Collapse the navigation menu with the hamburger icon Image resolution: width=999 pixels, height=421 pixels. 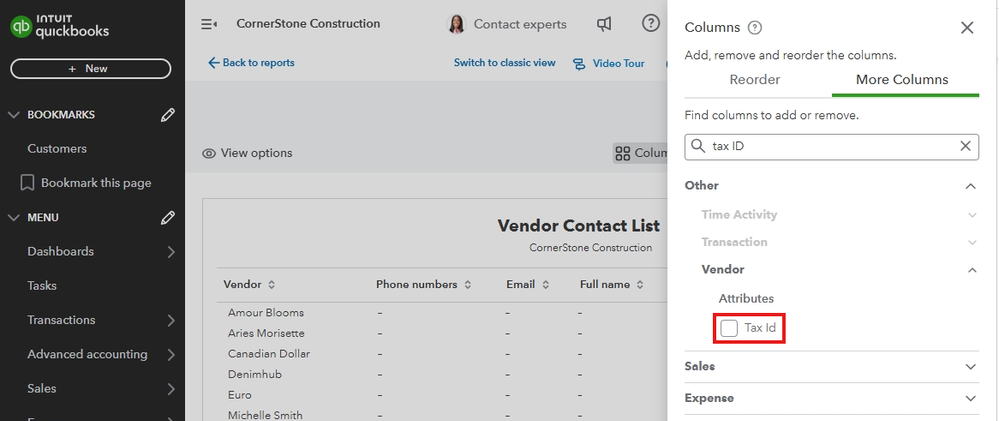coord(209,24)
